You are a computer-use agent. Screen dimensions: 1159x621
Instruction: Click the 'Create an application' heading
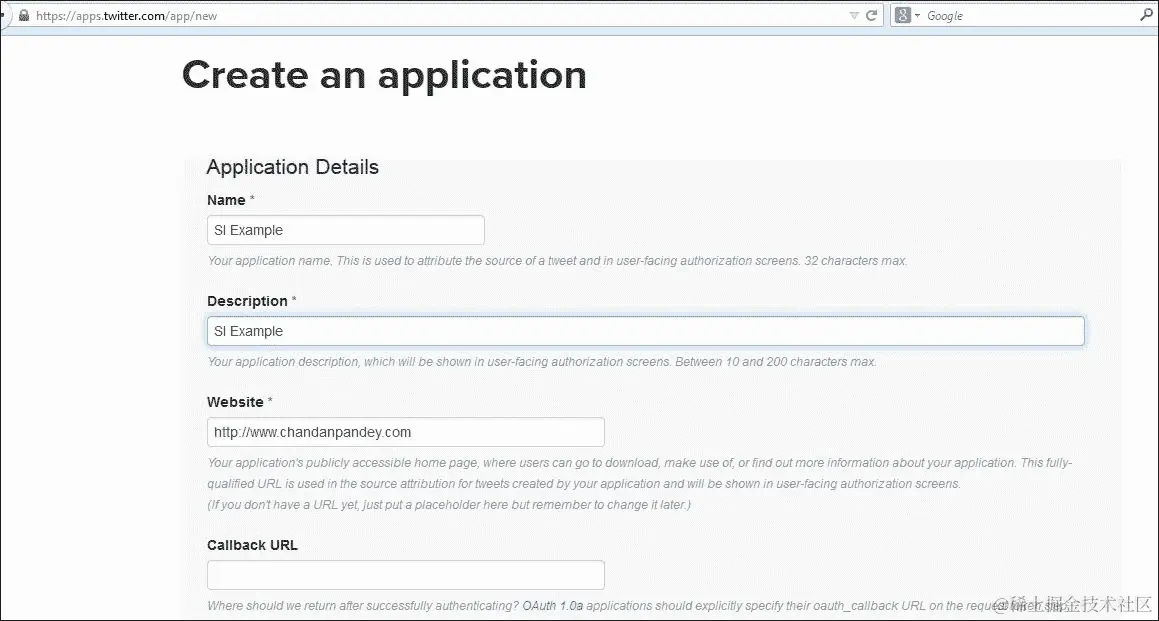(x=384, y=75)
